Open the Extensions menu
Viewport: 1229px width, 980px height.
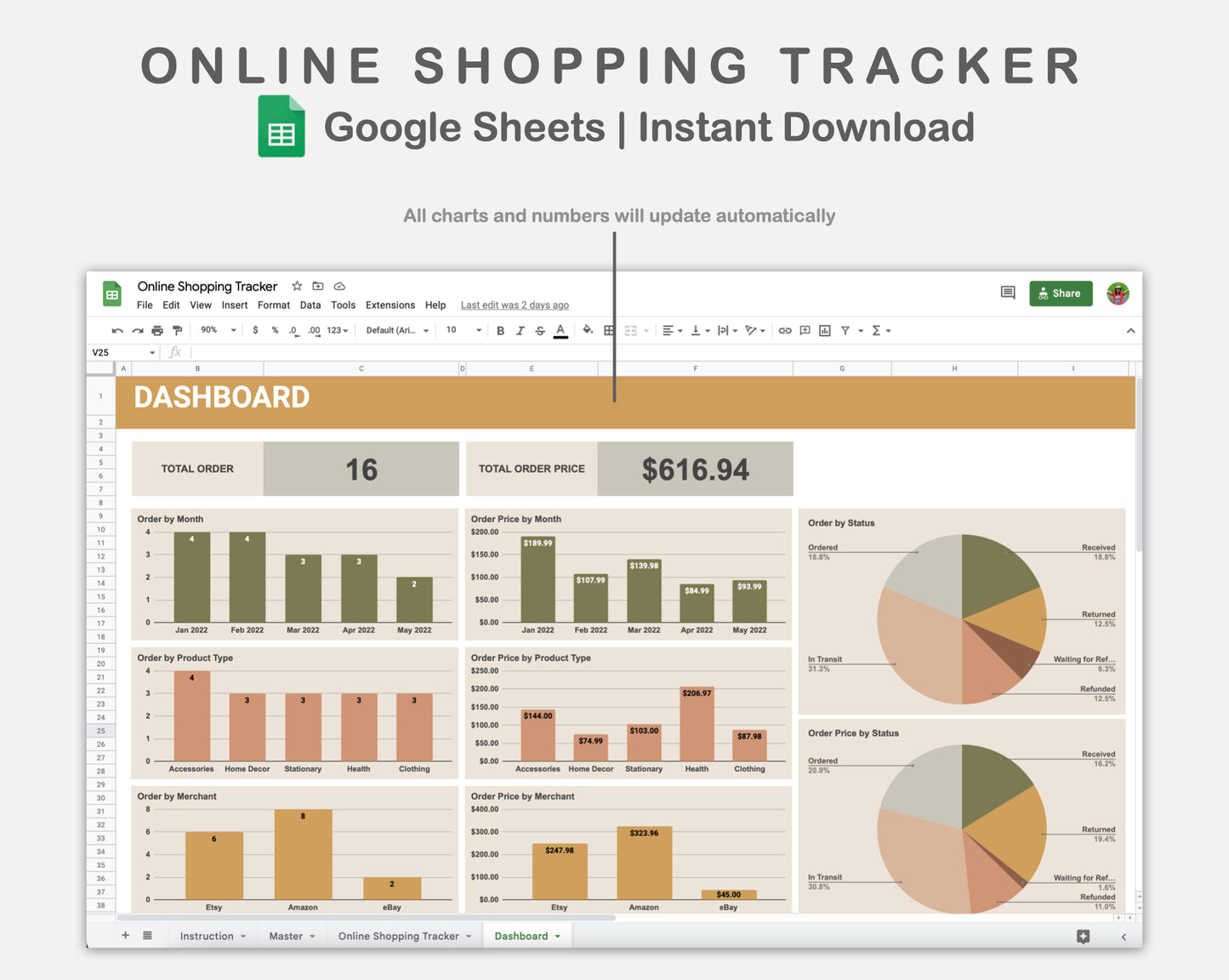pos(390,305)
